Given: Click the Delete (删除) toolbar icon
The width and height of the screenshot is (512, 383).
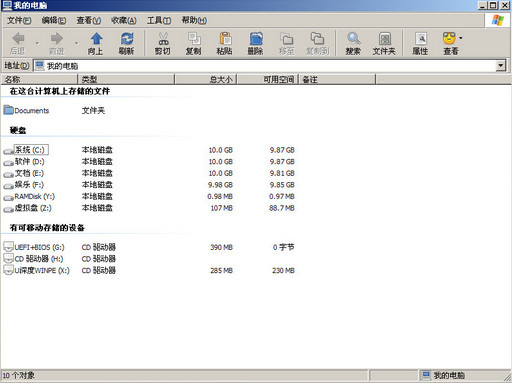Looking at the screenshot, I should pos(256,39).
